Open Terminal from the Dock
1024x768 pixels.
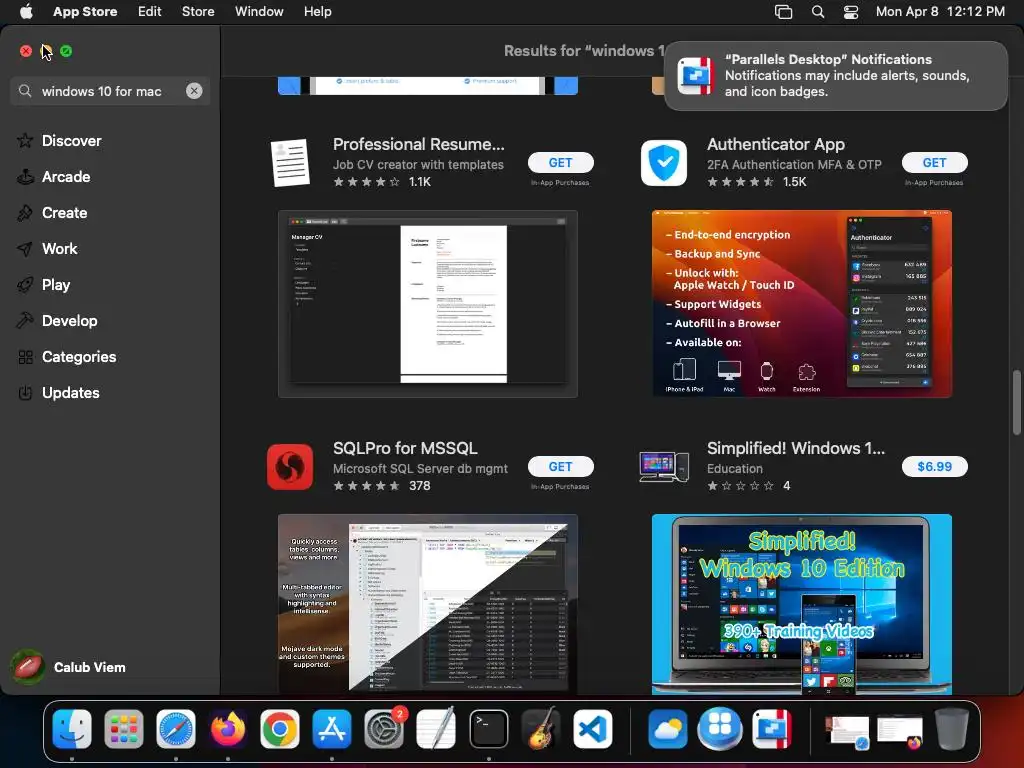pos(488,729)
